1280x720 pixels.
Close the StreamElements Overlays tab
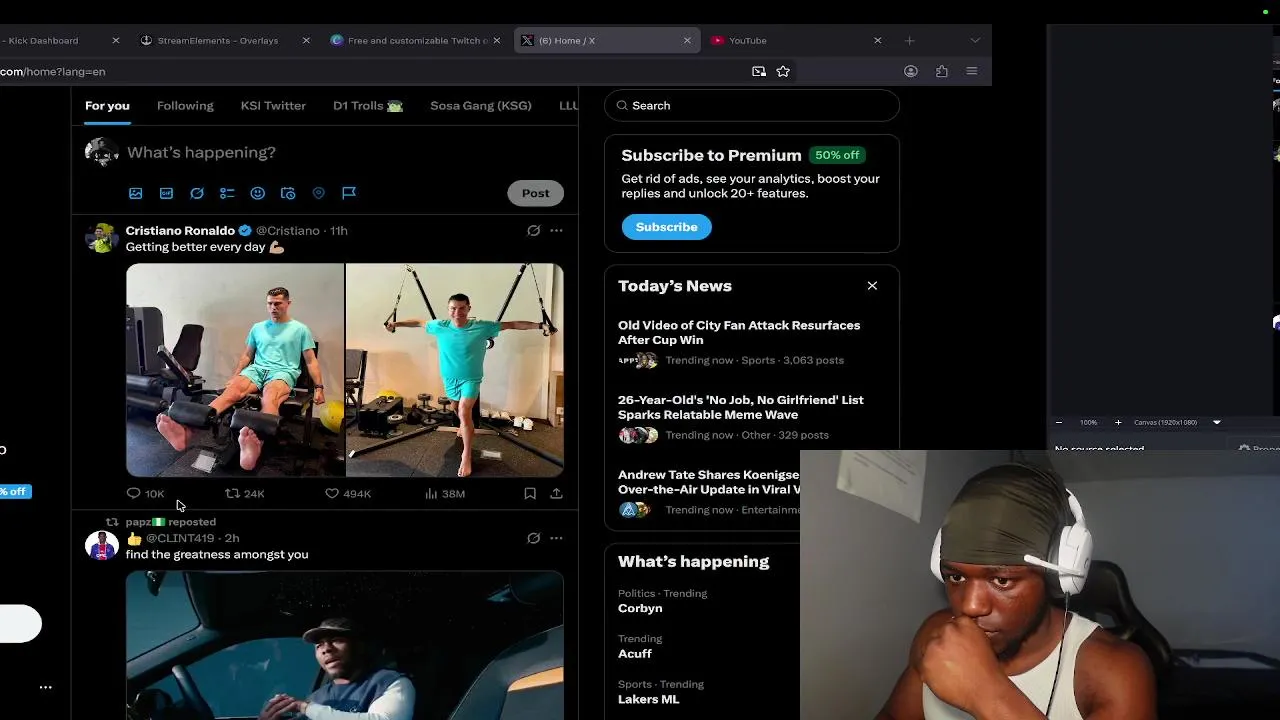[x=306, y=41]
